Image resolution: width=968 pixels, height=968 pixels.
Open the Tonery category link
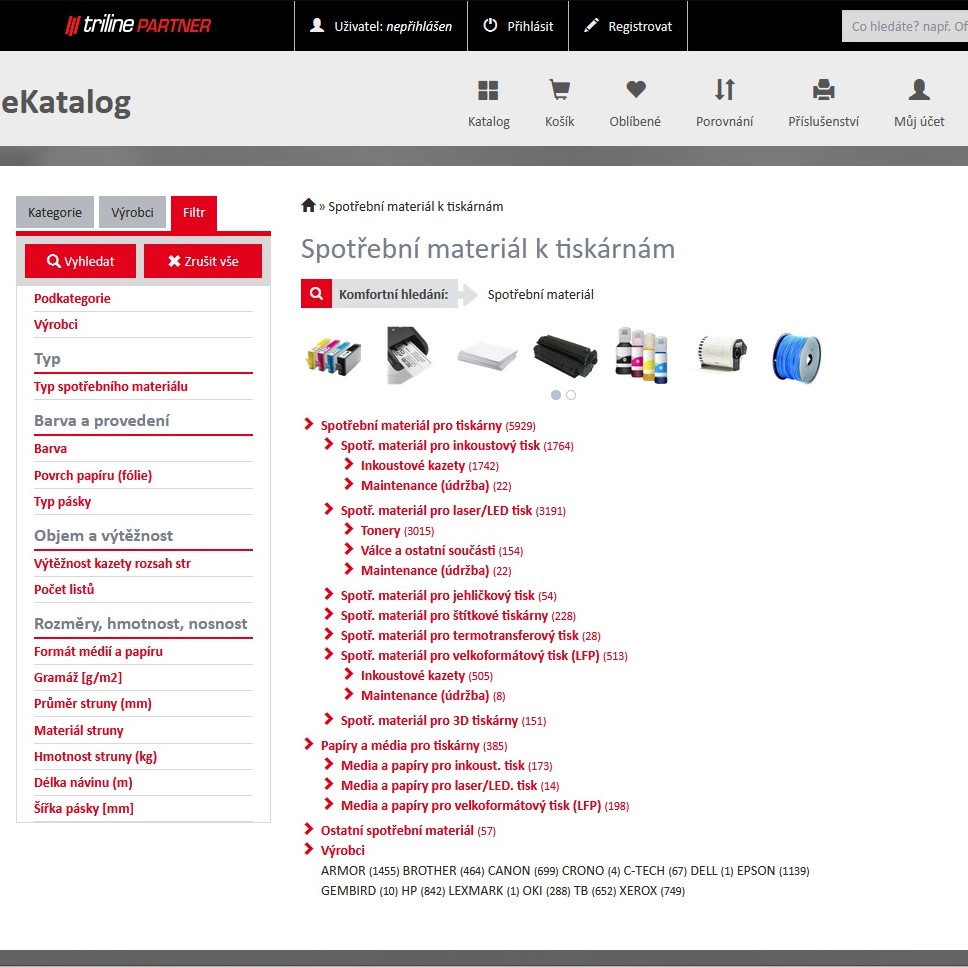coord(380,530)
